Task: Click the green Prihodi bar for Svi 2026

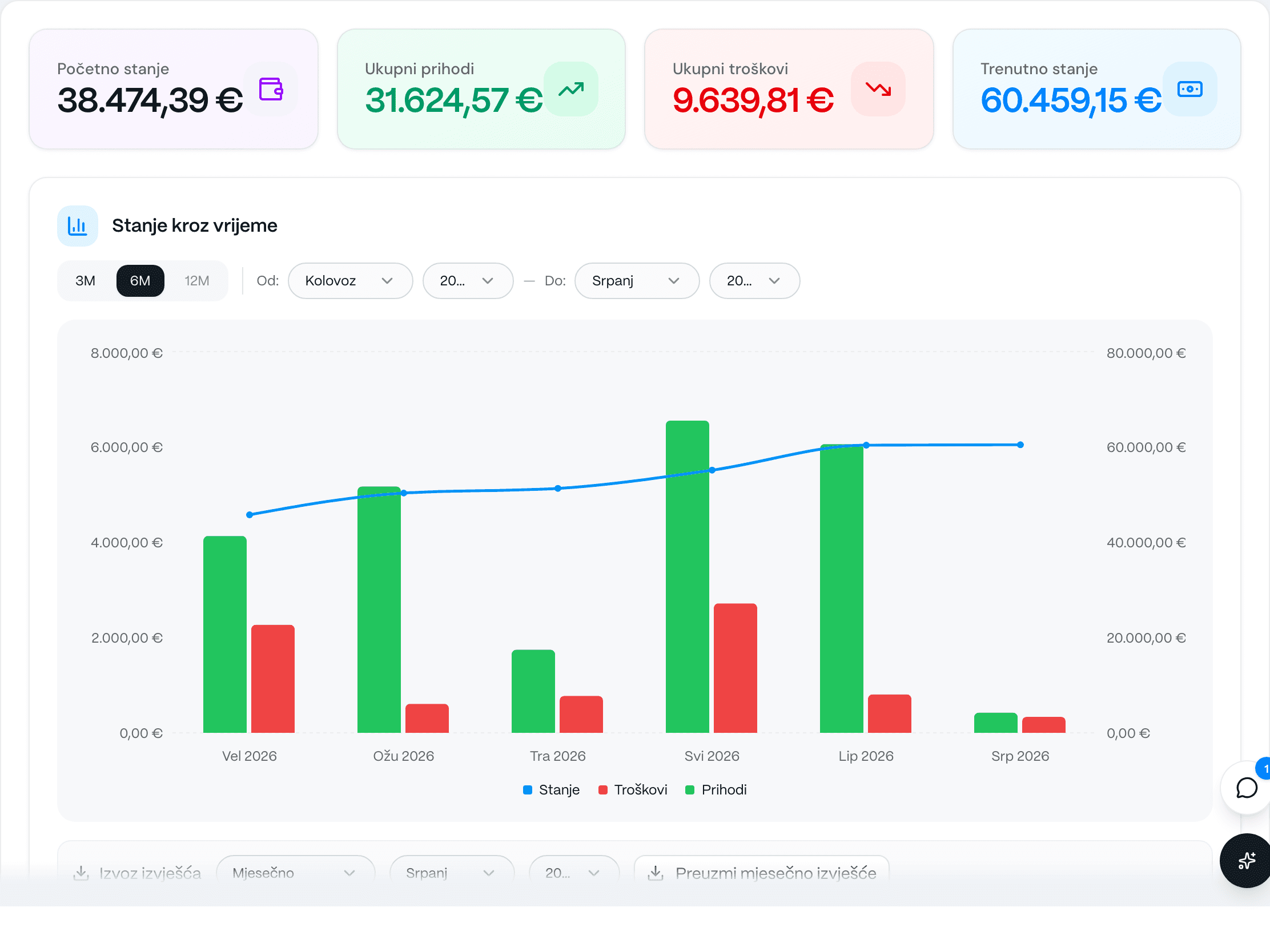Action: 687,576
